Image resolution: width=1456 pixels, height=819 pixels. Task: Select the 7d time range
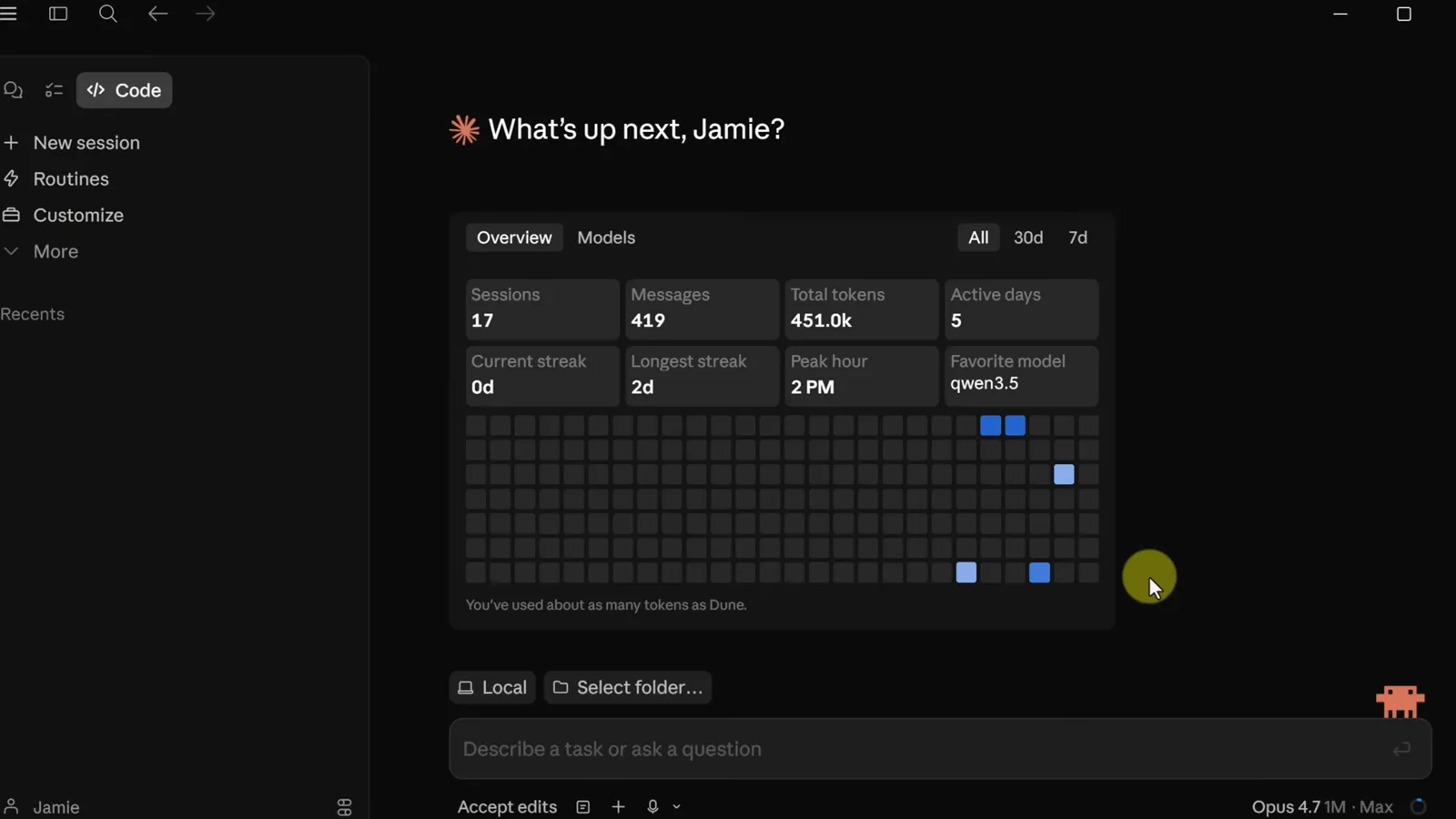pos(1077,238)
